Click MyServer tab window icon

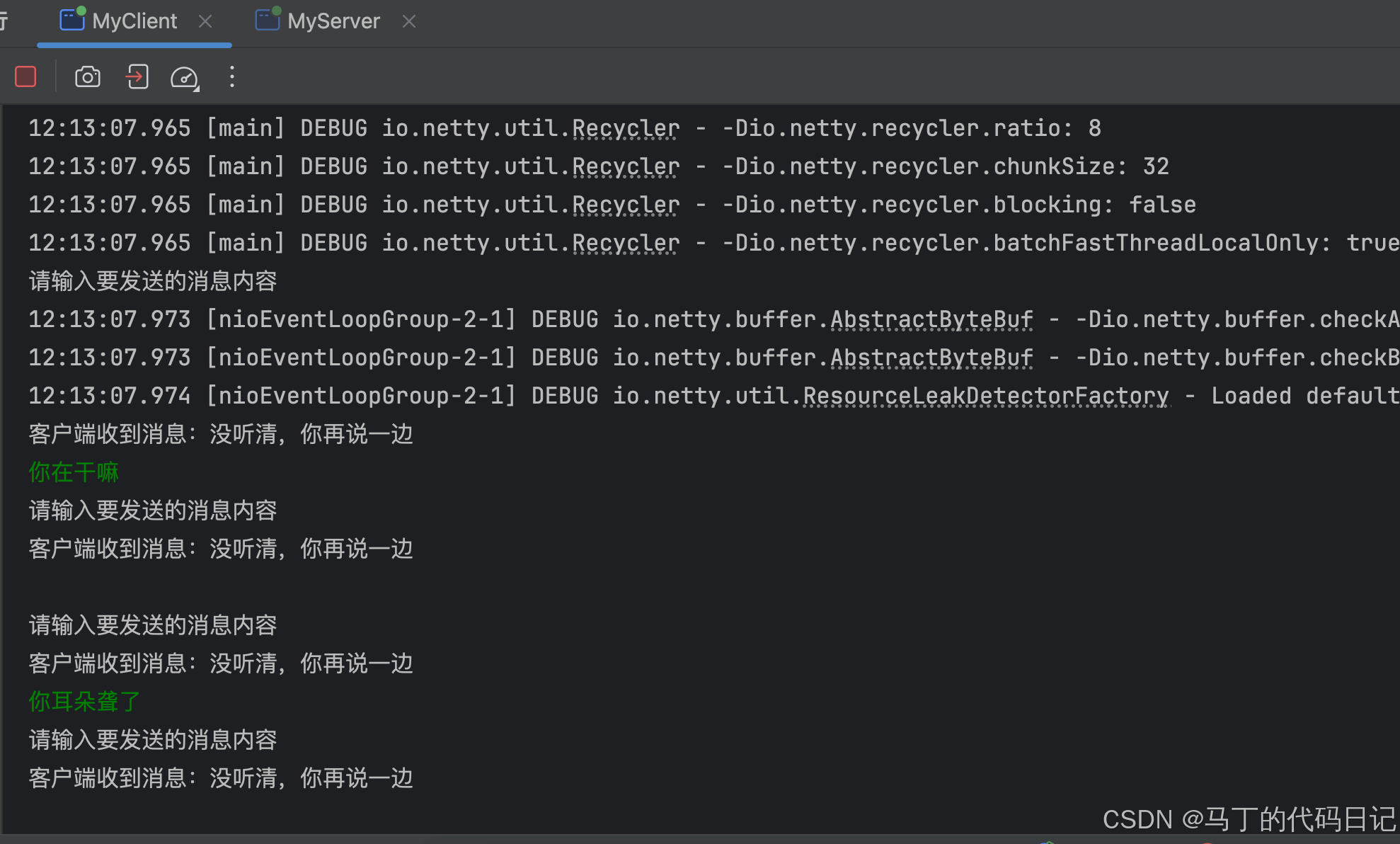coord(268,19)
